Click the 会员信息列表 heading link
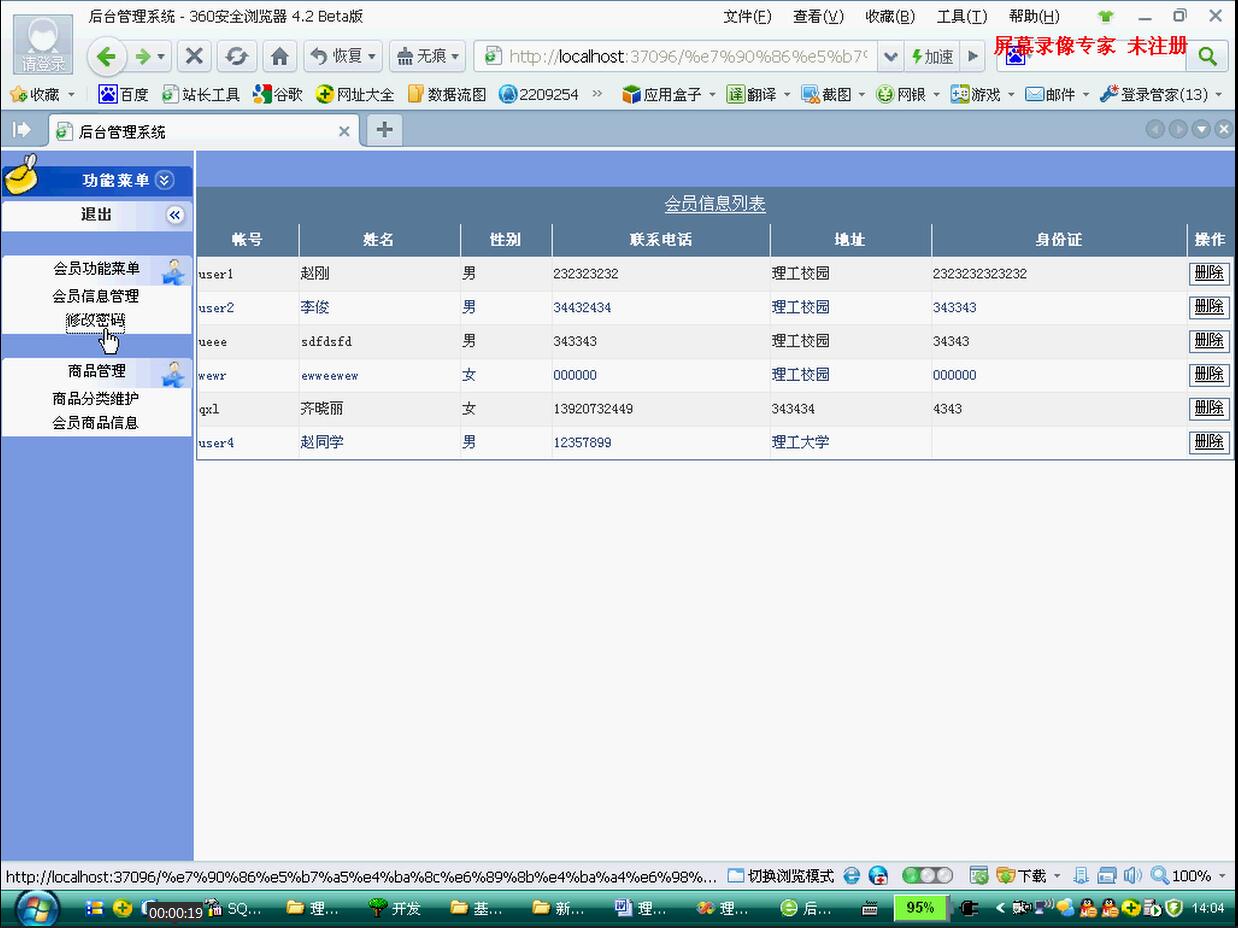1238x928 pixels. (715, 204)
